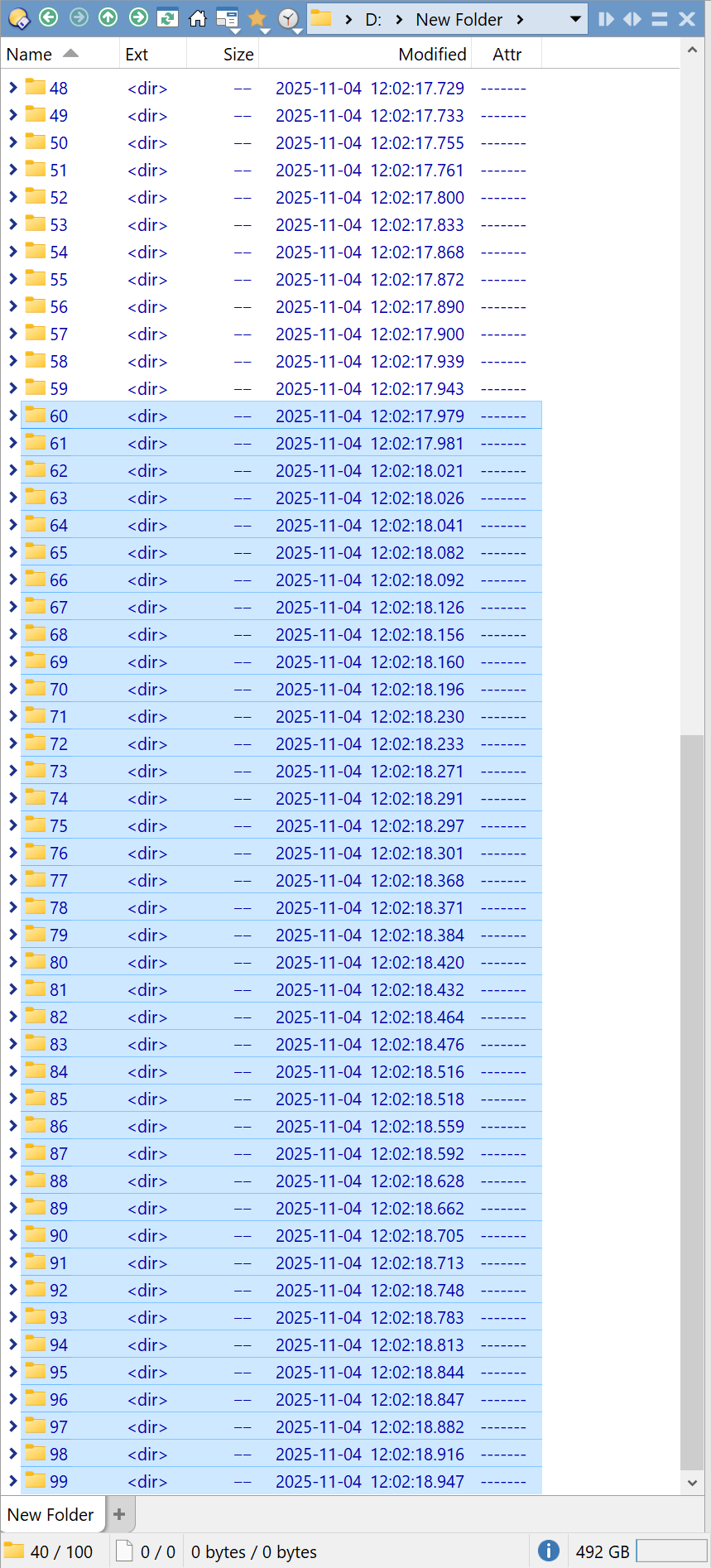Image resolution: width=711 pixels, height=1568 pixels.
Task: Expand the chevron after New Folder in path
Action: coord(520,19)
